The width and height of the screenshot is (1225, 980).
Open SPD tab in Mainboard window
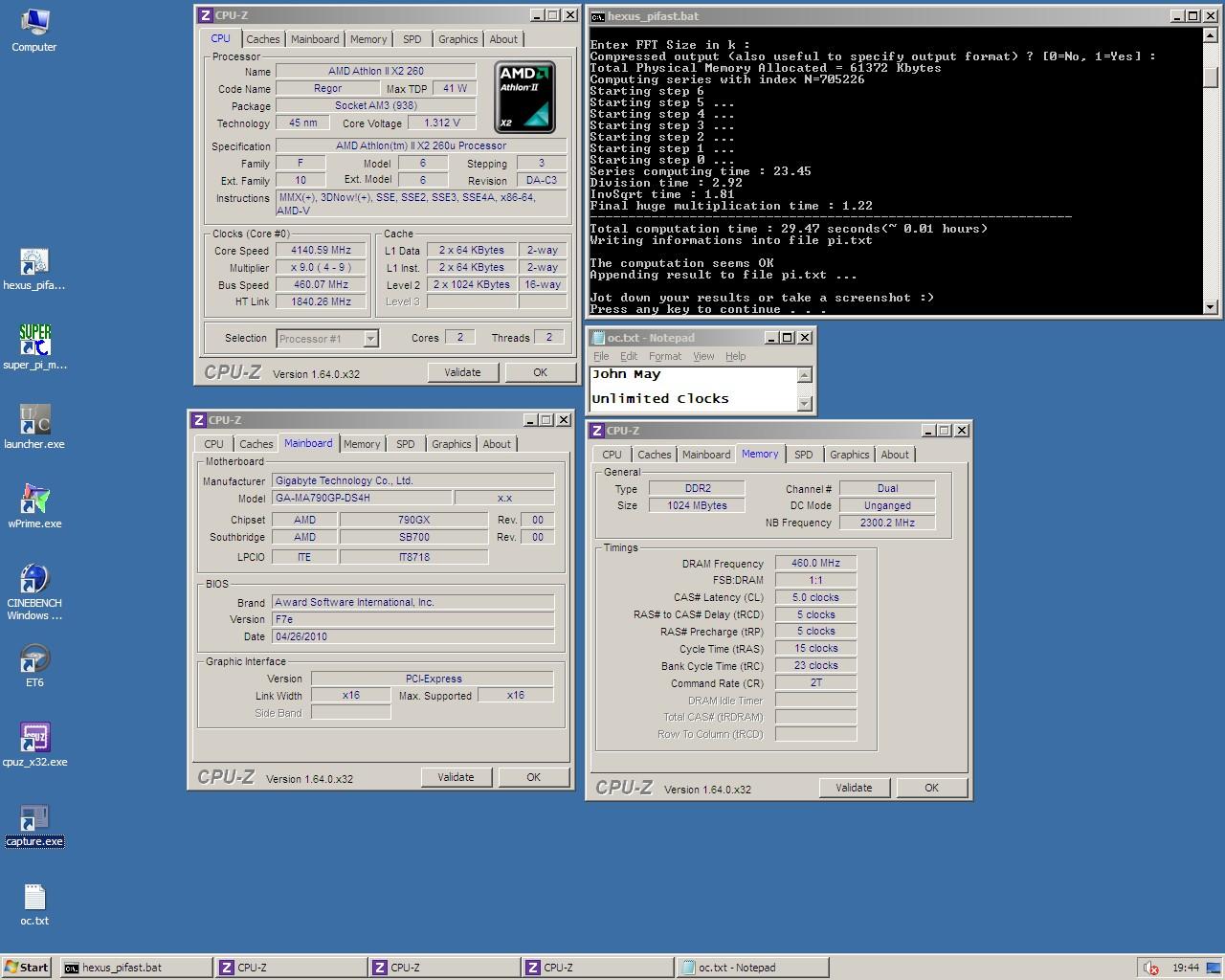click(406, 444)
